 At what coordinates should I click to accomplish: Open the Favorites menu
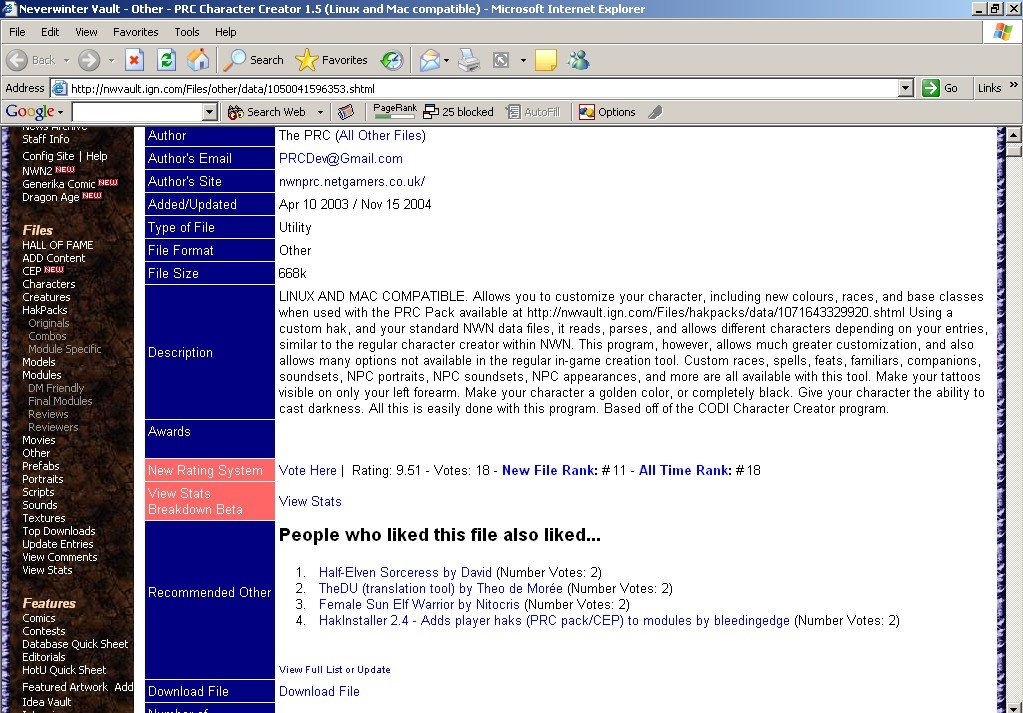pos(136,32)
